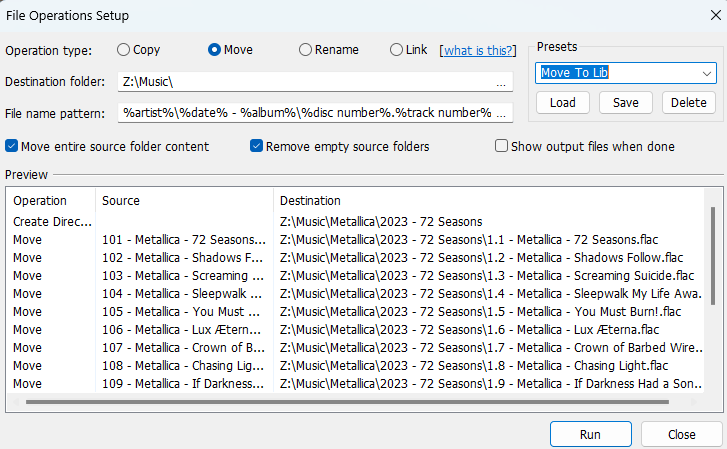727x449 pixels.
Task: Click the Source column header
Action: click(x=121, y=200)
